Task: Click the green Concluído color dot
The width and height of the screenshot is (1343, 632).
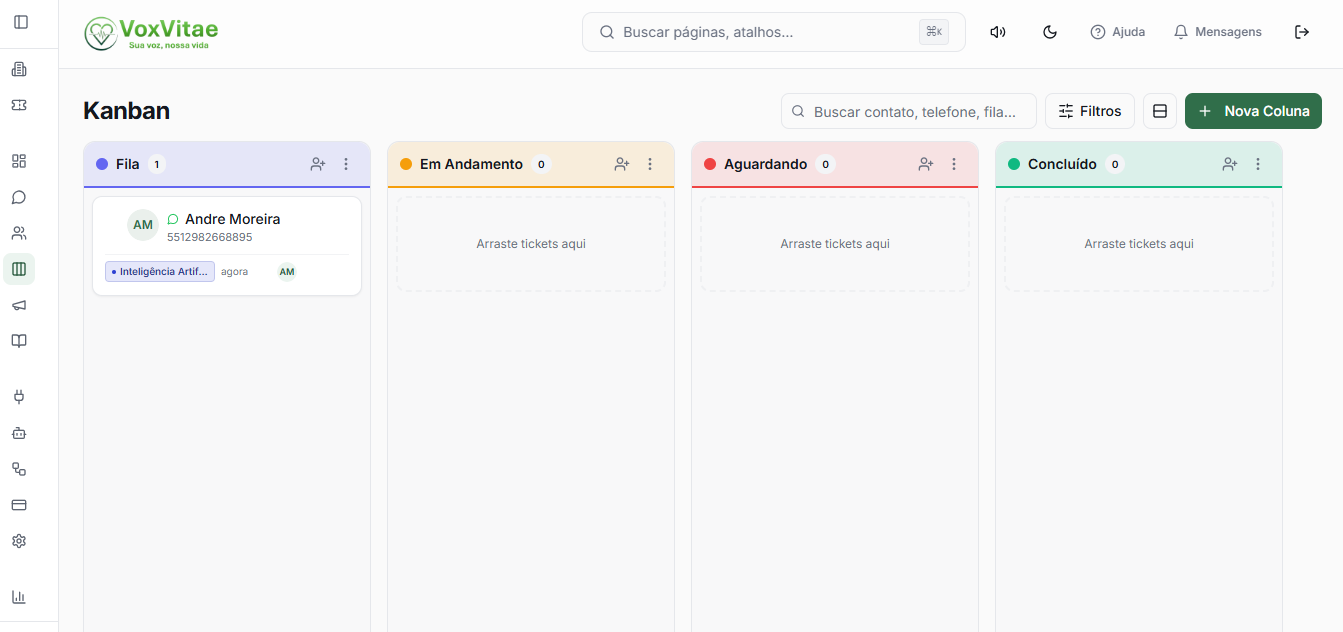Action: [1014, 164]
